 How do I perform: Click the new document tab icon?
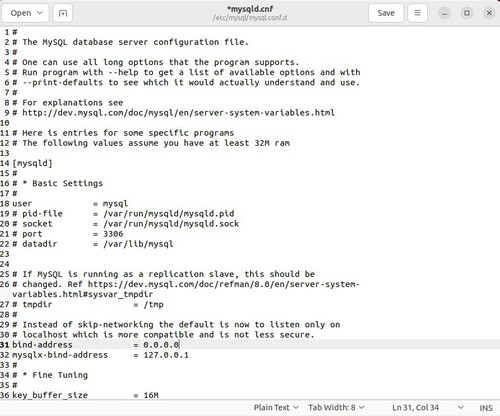(63, 13)
